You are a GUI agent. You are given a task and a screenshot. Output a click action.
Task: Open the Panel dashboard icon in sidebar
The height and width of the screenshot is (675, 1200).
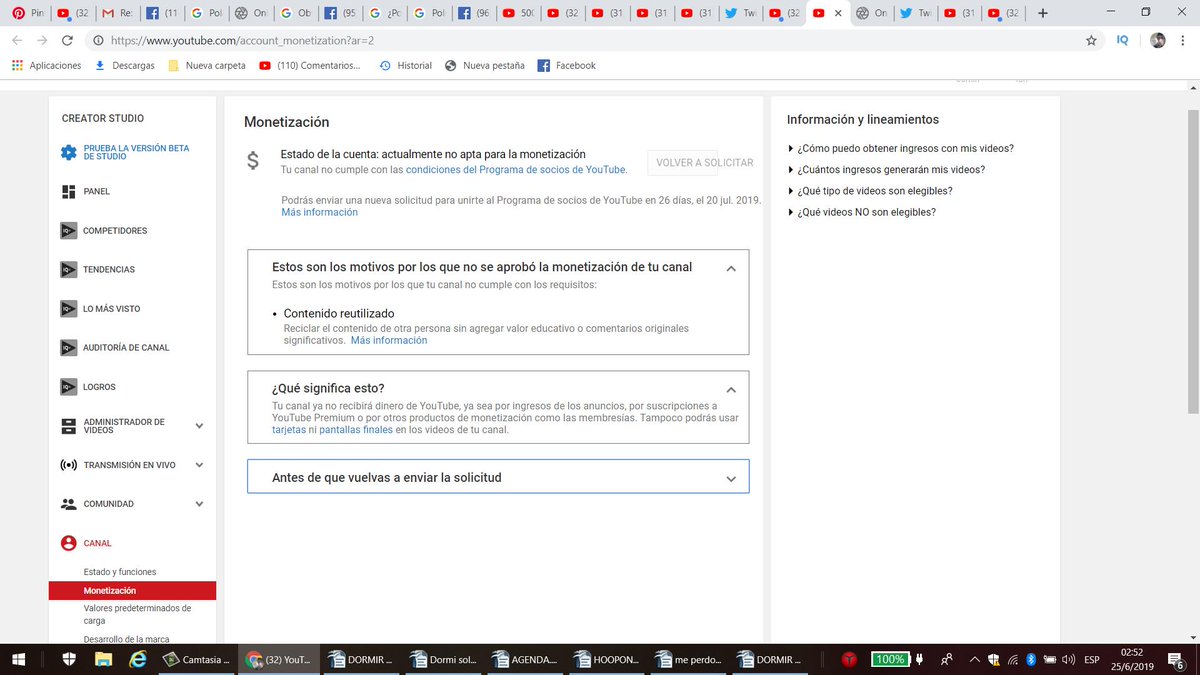tap(68, 191)
